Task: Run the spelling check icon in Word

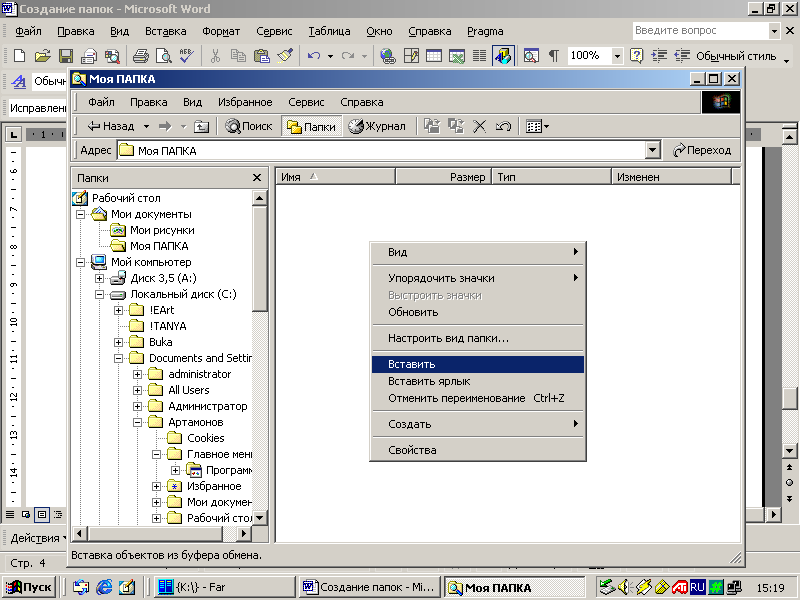Action: coord(186,56)
